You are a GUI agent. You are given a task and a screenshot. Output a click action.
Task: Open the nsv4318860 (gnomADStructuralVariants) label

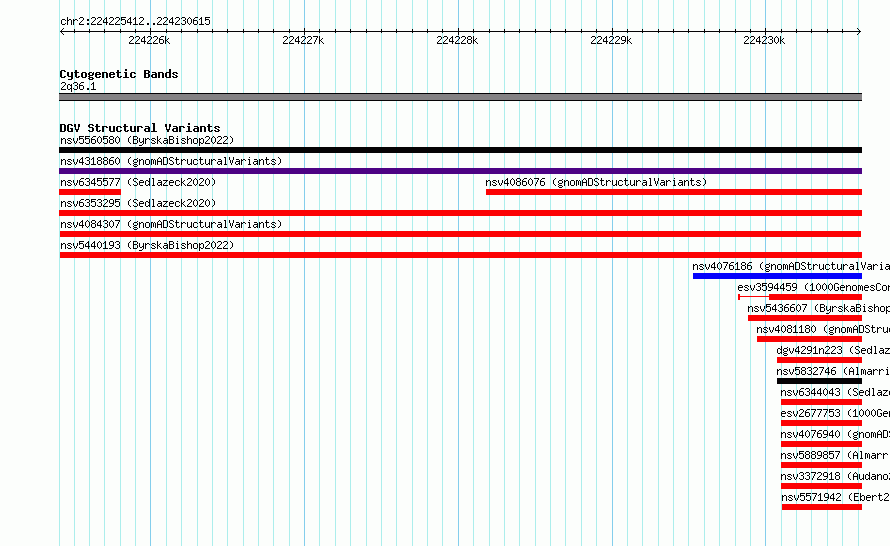pyautogui.click(x=171, y=161)
